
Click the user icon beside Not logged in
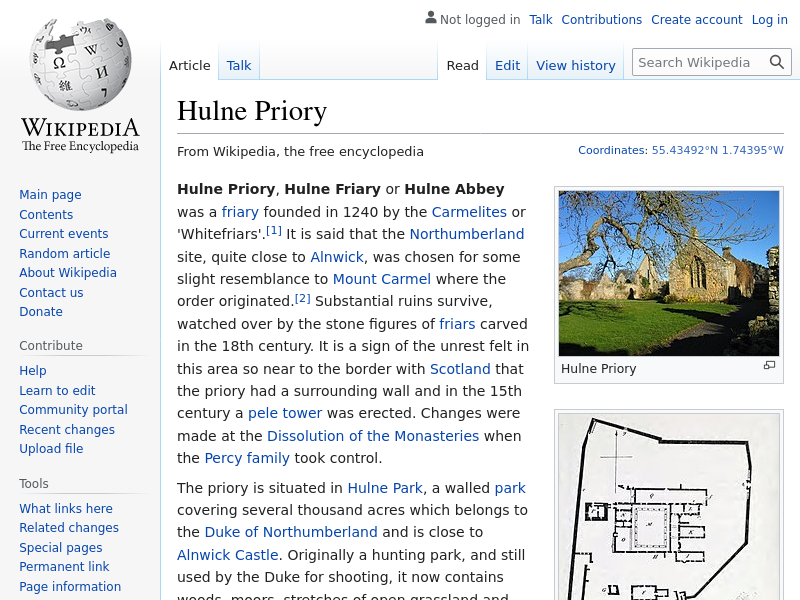pos(430,18)
